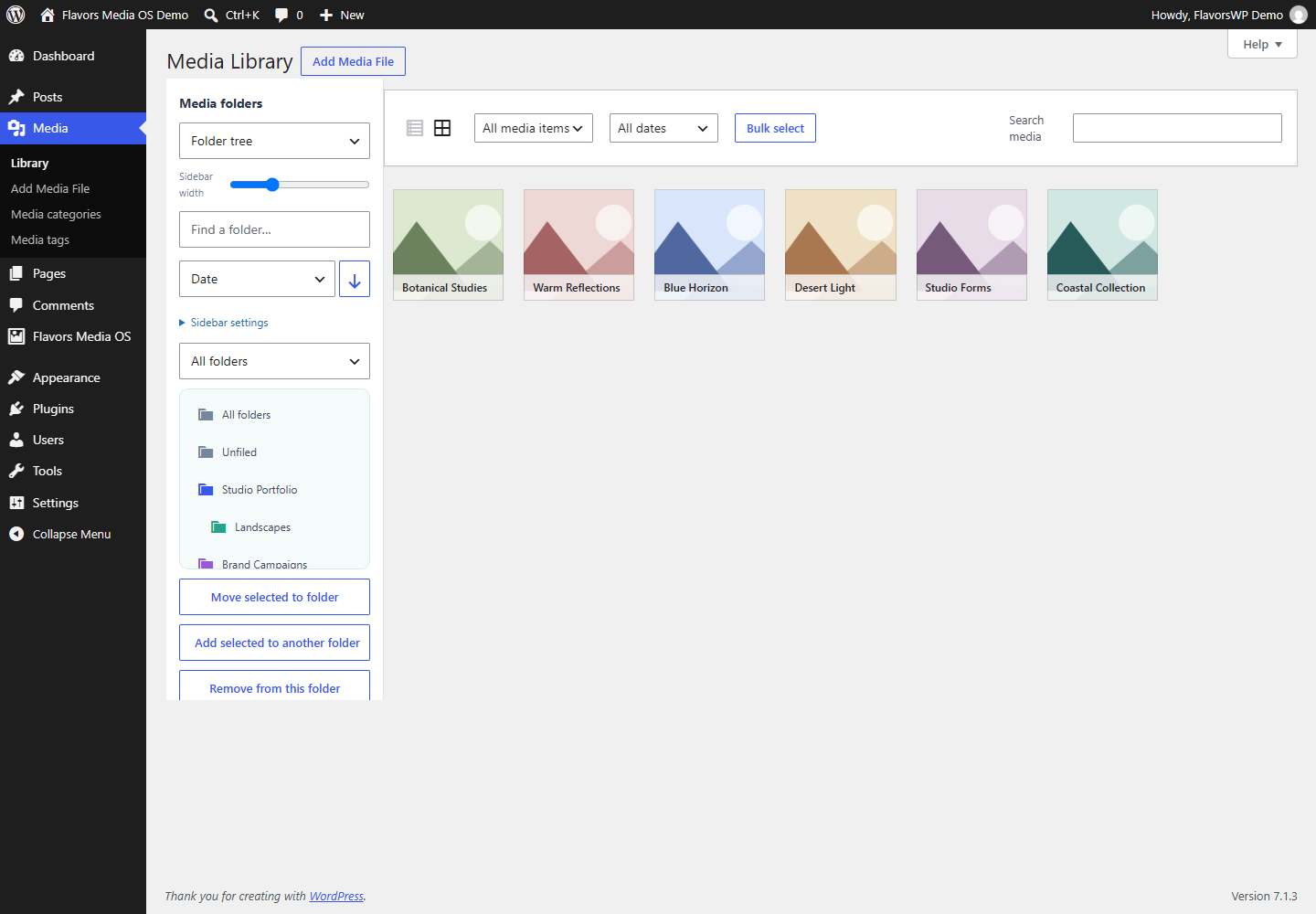
Task: Switch to grid view icon
Action: [442, 128]
